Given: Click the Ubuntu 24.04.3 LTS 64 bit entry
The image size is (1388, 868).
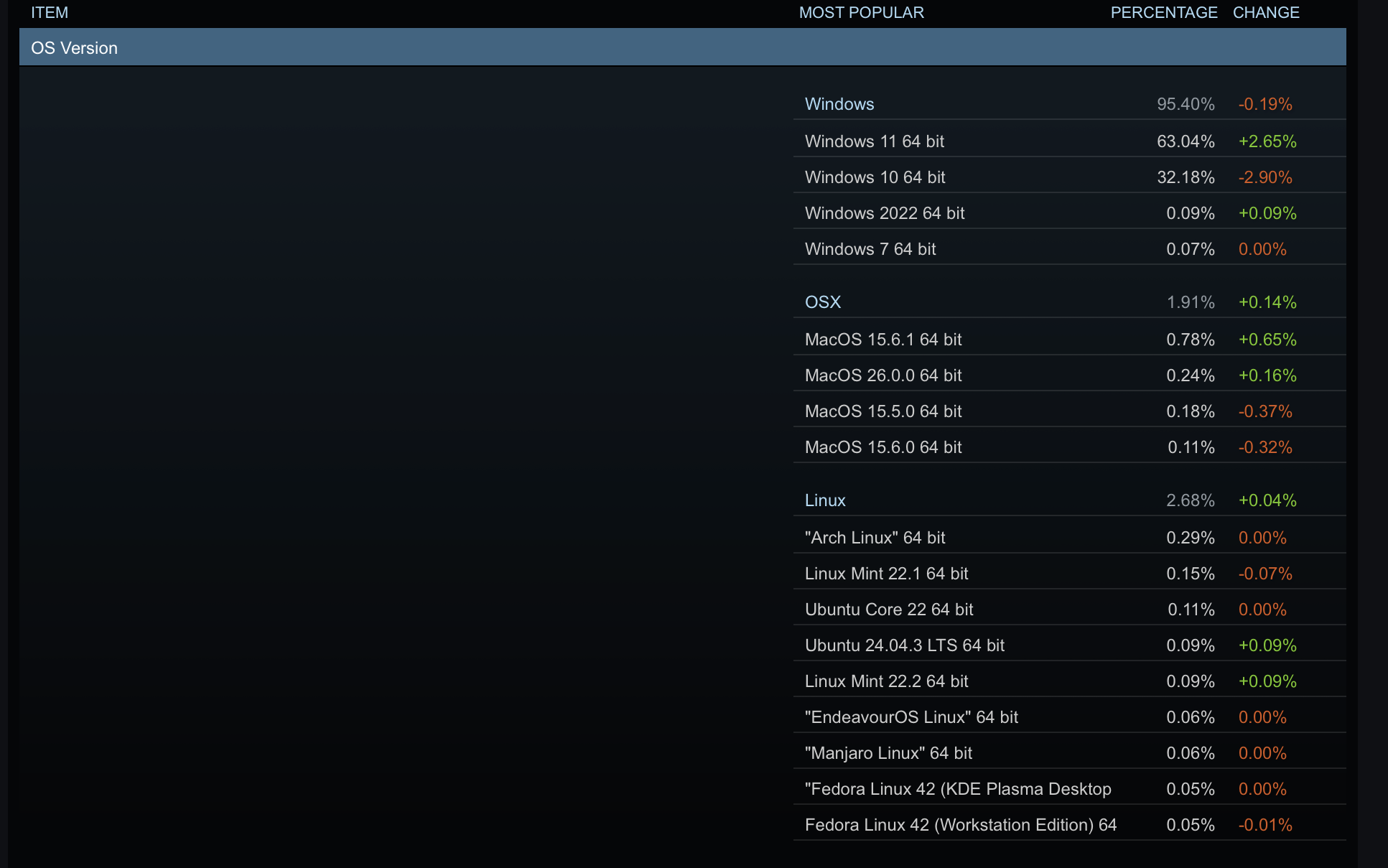Looking at the screenshot, I should tap(904, 645).
